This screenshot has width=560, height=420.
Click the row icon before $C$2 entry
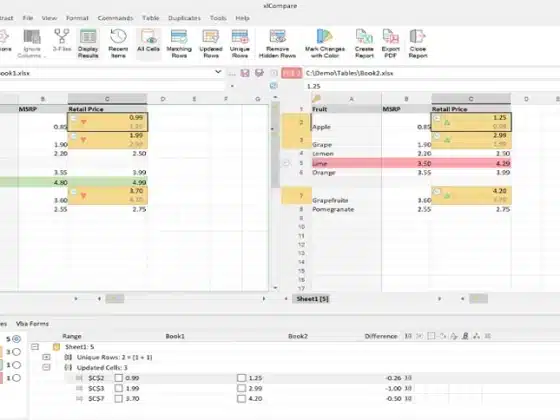[79, 378]
